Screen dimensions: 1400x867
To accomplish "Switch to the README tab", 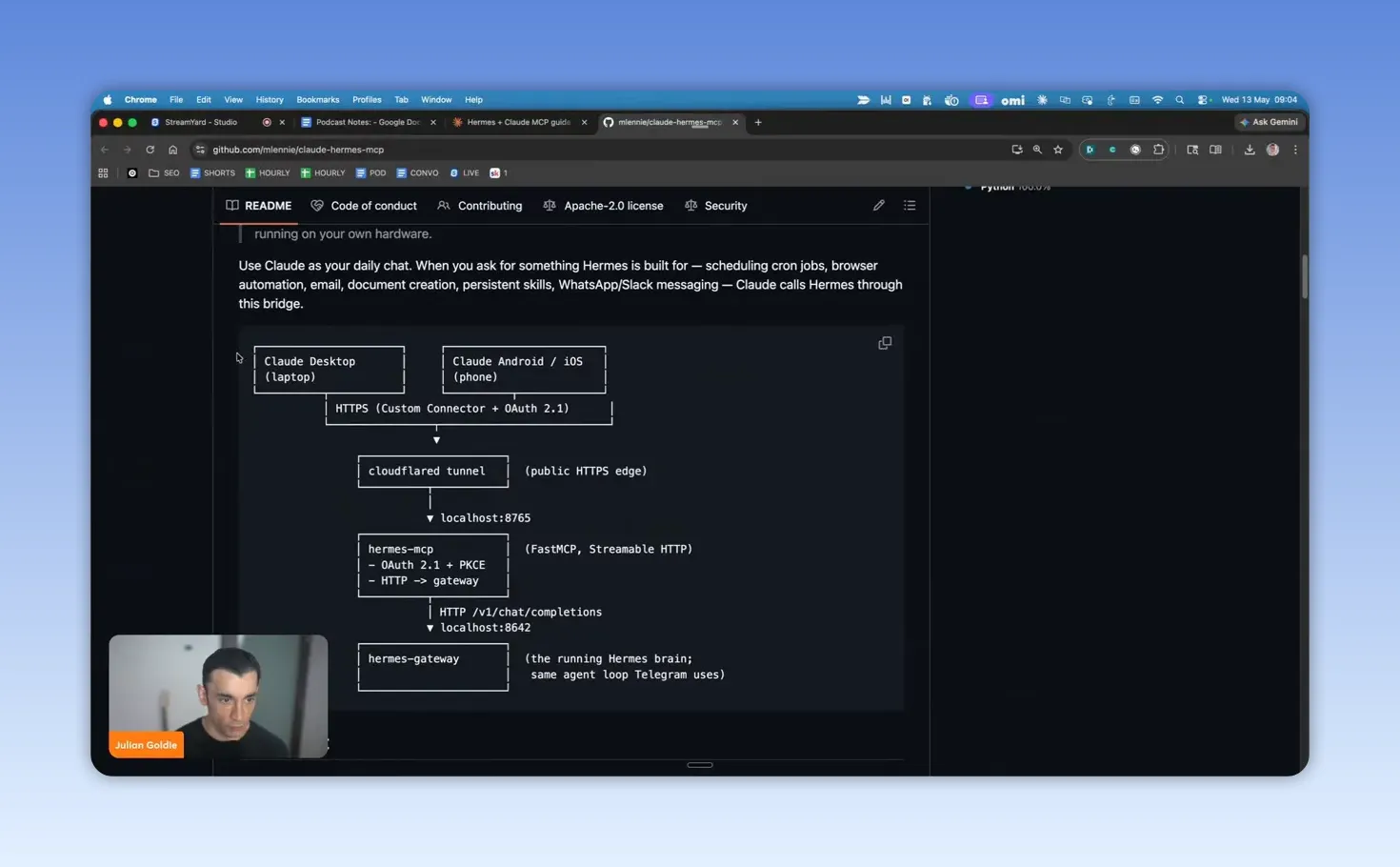I will [x=259, y=206].
